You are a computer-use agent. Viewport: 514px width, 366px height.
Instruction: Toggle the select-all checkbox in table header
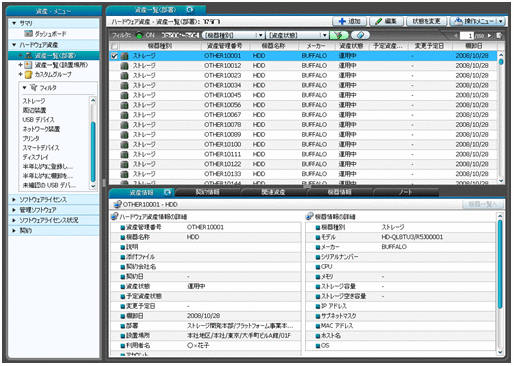click(114, 46)
